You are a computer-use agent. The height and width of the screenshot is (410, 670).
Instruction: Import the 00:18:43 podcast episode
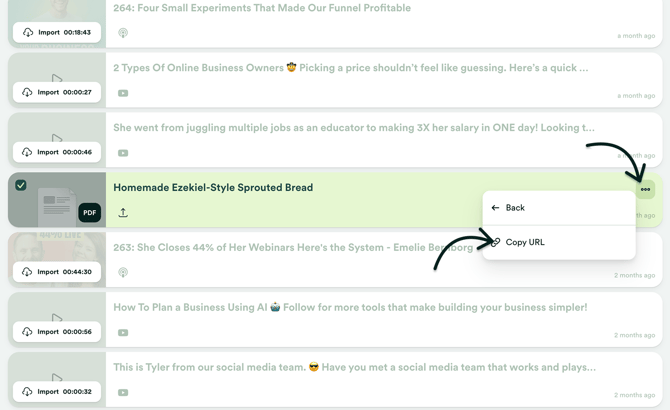(x=57, y=32)
